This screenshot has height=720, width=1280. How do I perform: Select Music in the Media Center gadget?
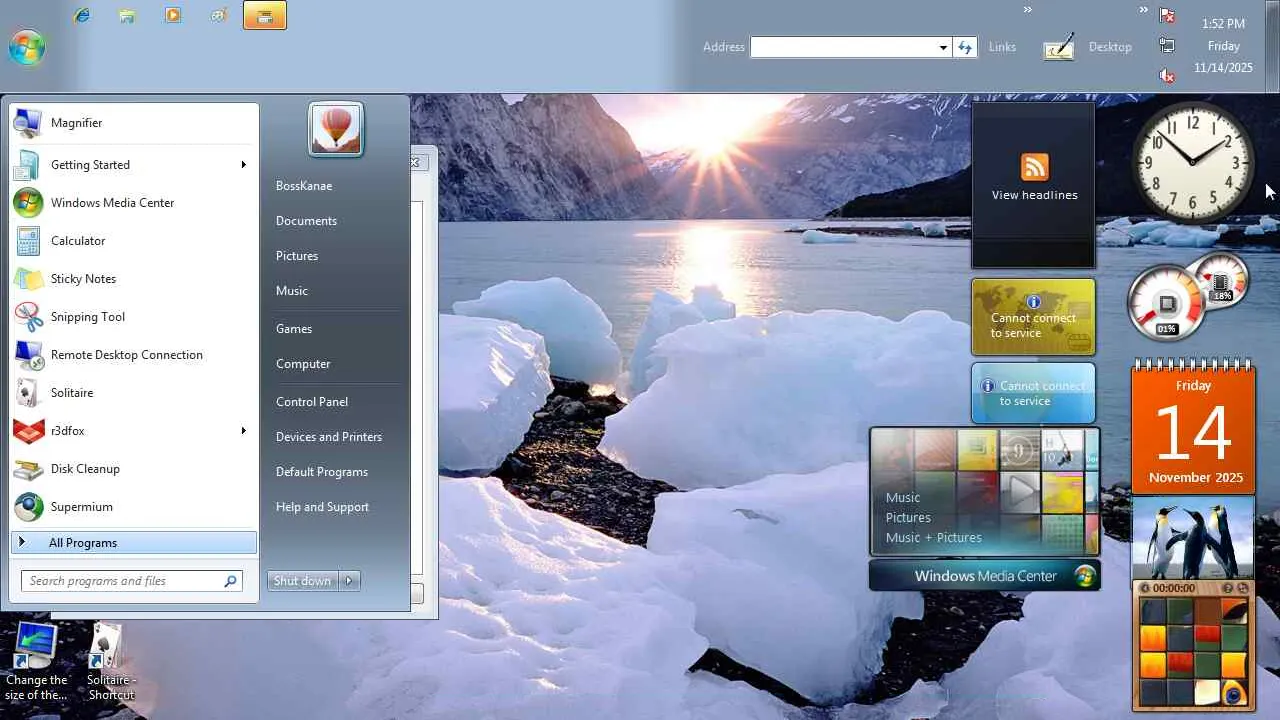tap(903, 498)
